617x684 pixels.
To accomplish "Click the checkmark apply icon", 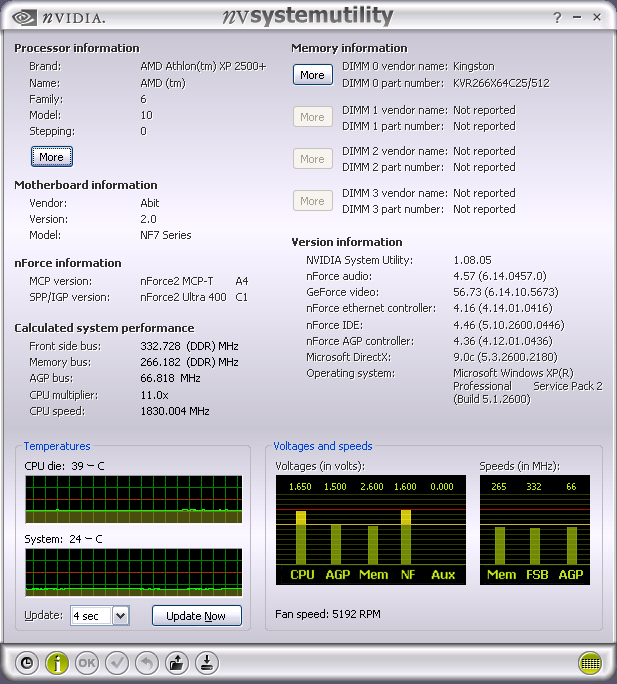I will click(117, 662).
